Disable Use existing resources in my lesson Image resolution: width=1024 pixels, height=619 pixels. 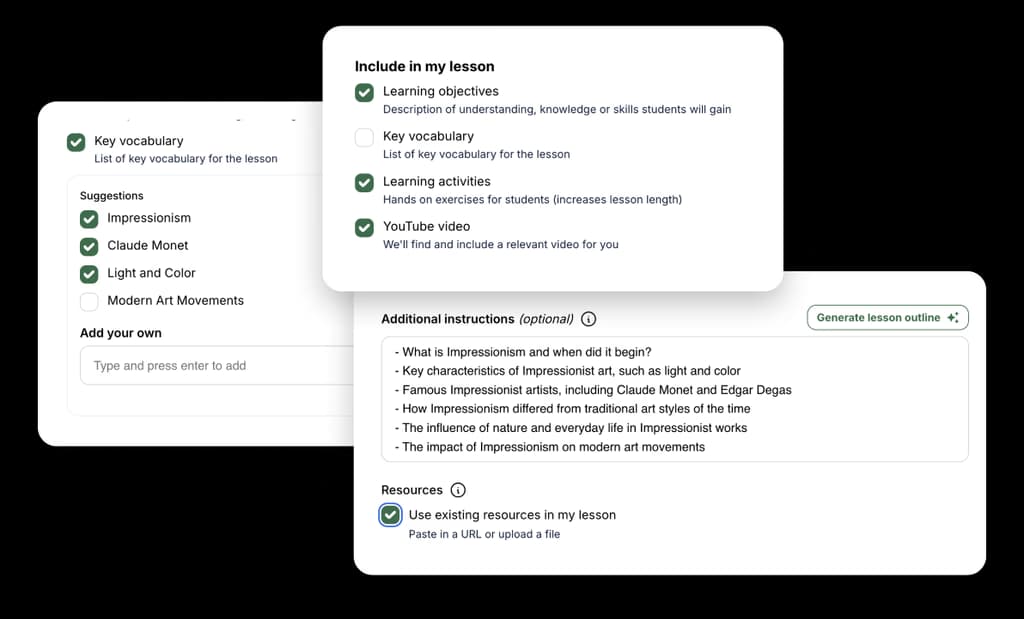(x=390, y=514)
